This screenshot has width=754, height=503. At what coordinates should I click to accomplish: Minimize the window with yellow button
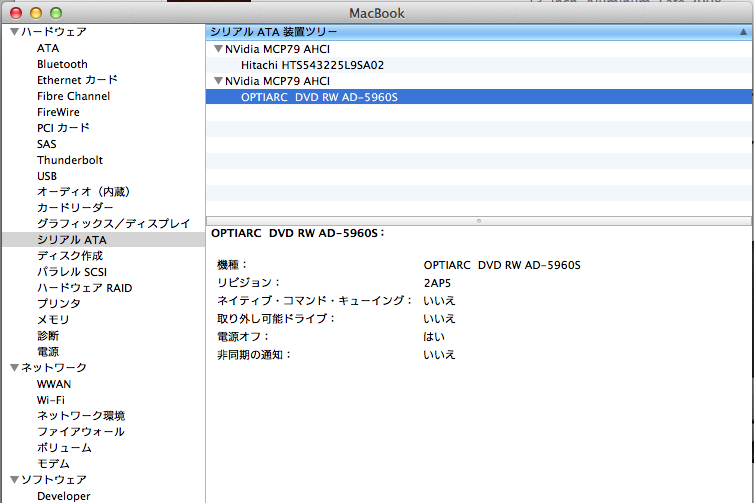tap(36, 13)
